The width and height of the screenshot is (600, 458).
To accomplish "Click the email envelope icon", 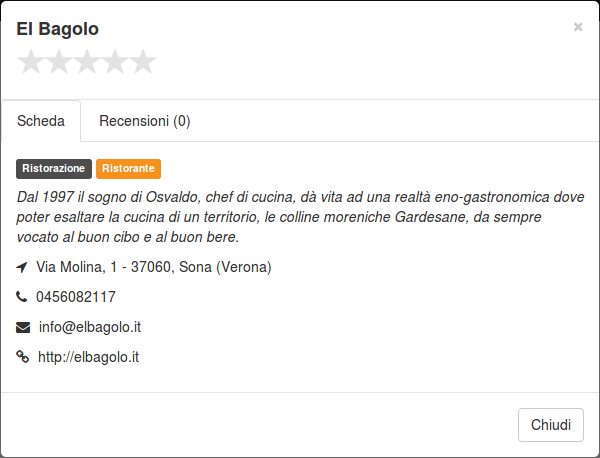I will click(23, 328).
